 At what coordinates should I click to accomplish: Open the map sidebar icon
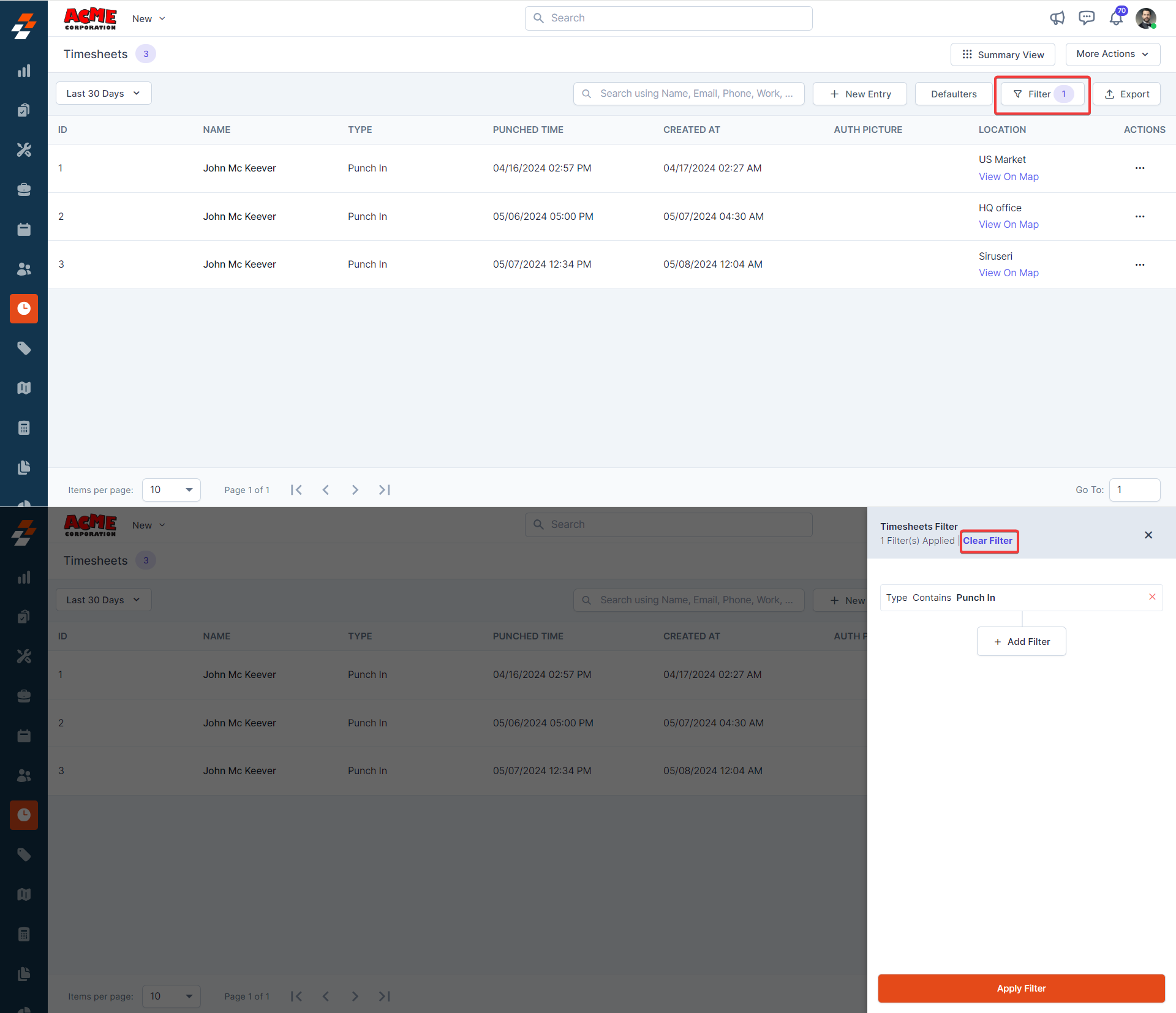coord(24,388)
